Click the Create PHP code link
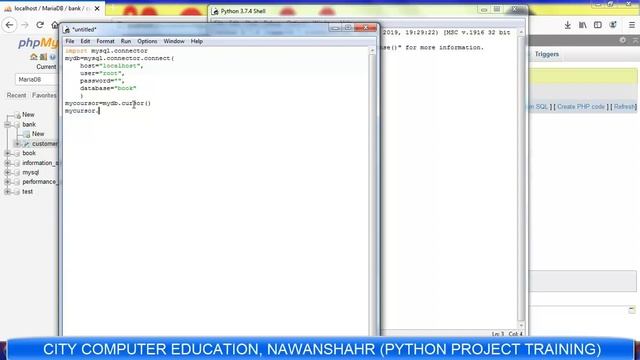640x360 pixels. pos(581,107)
